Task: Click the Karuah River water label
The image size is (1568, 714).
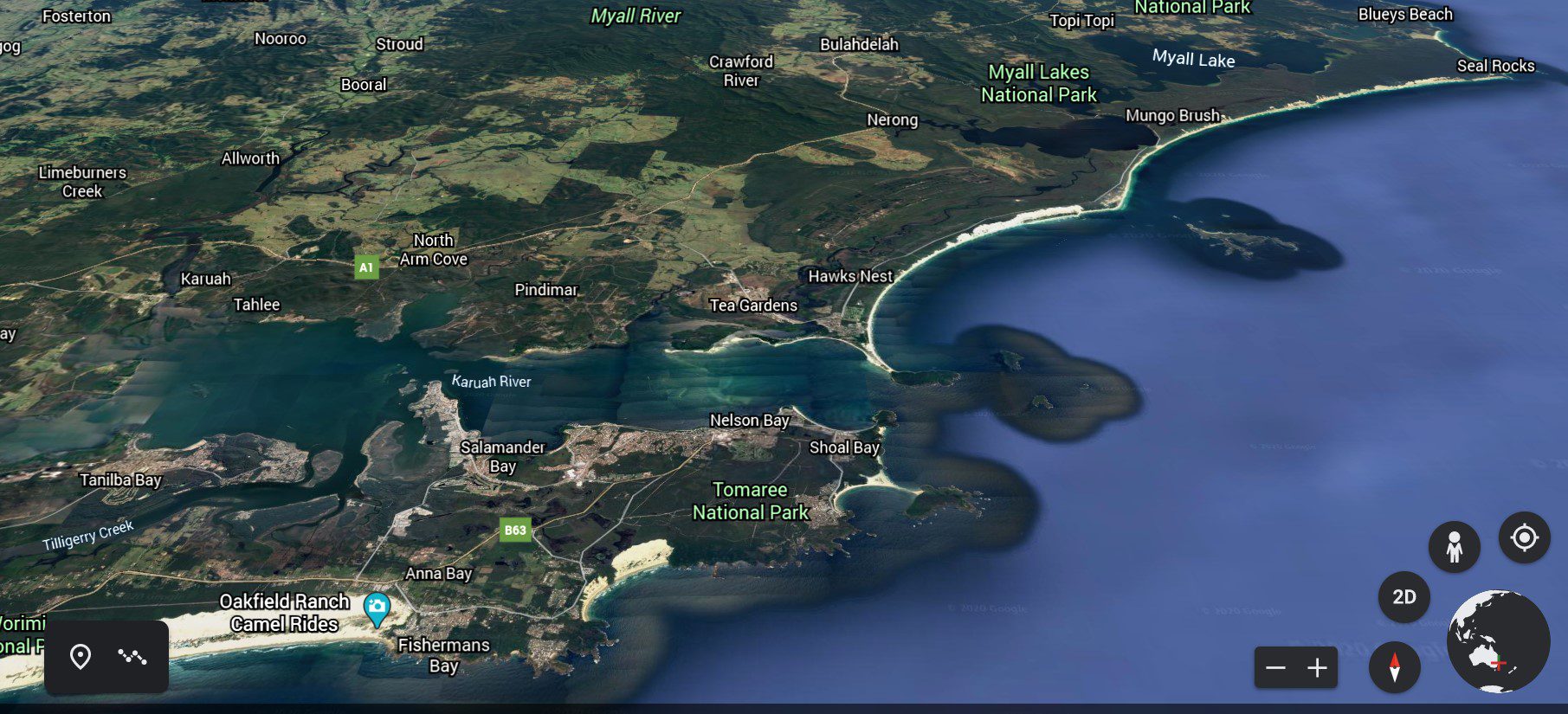Action: point(492,381)
